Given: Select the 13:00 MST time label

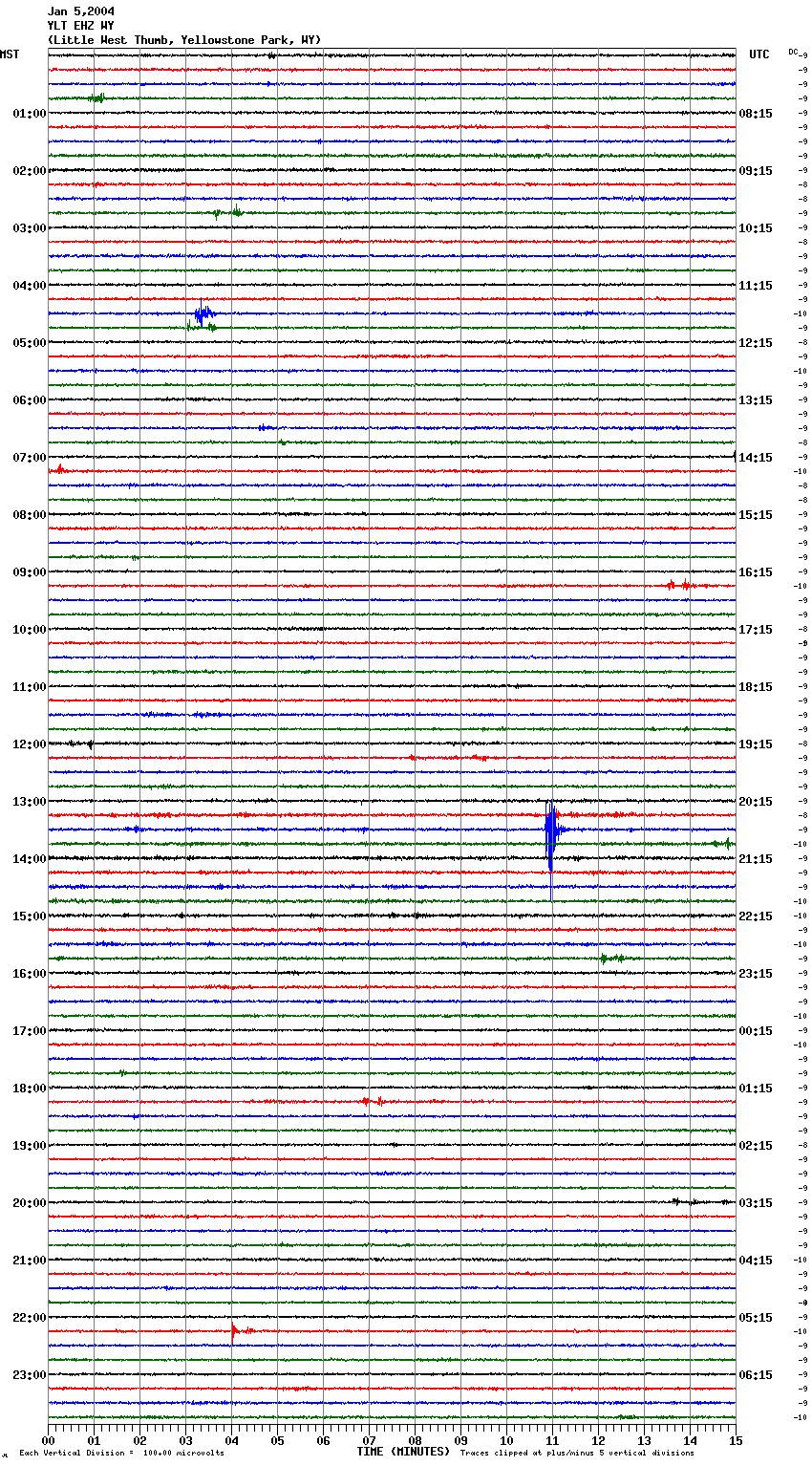Looking at the screenshot, I should (29, 802).
